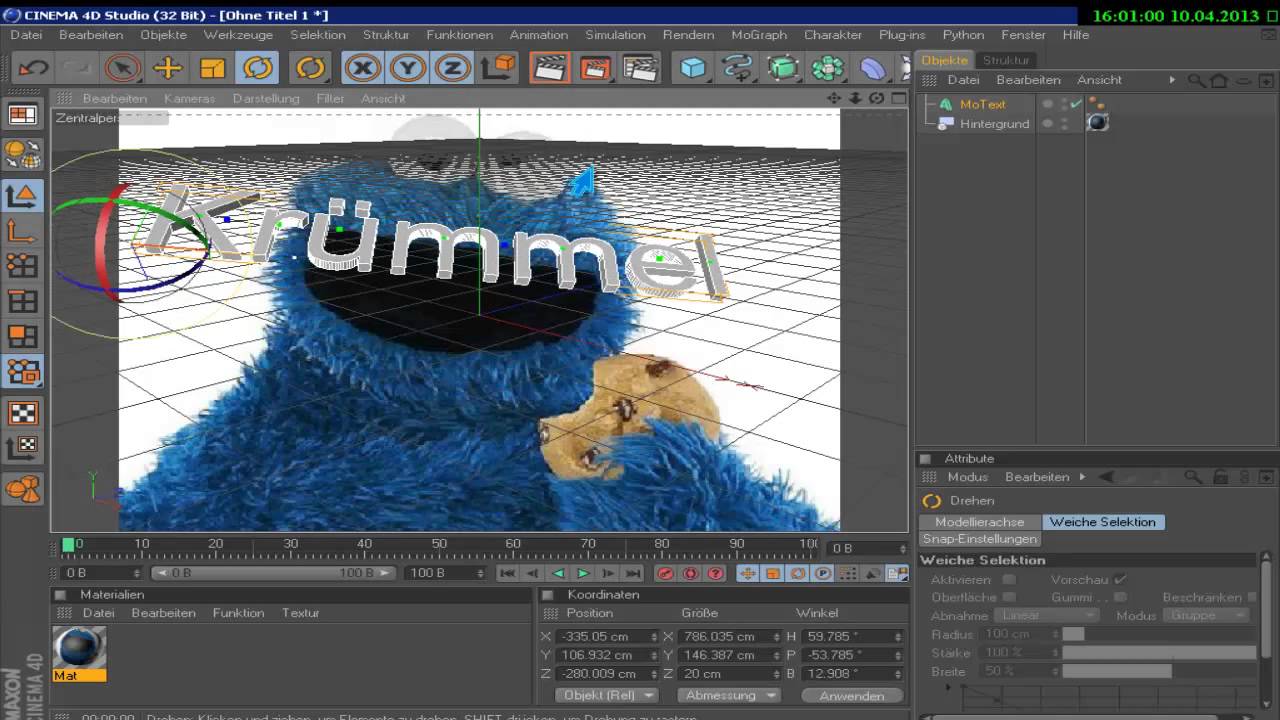Open the MoGraph menu

tap(758, 35)
